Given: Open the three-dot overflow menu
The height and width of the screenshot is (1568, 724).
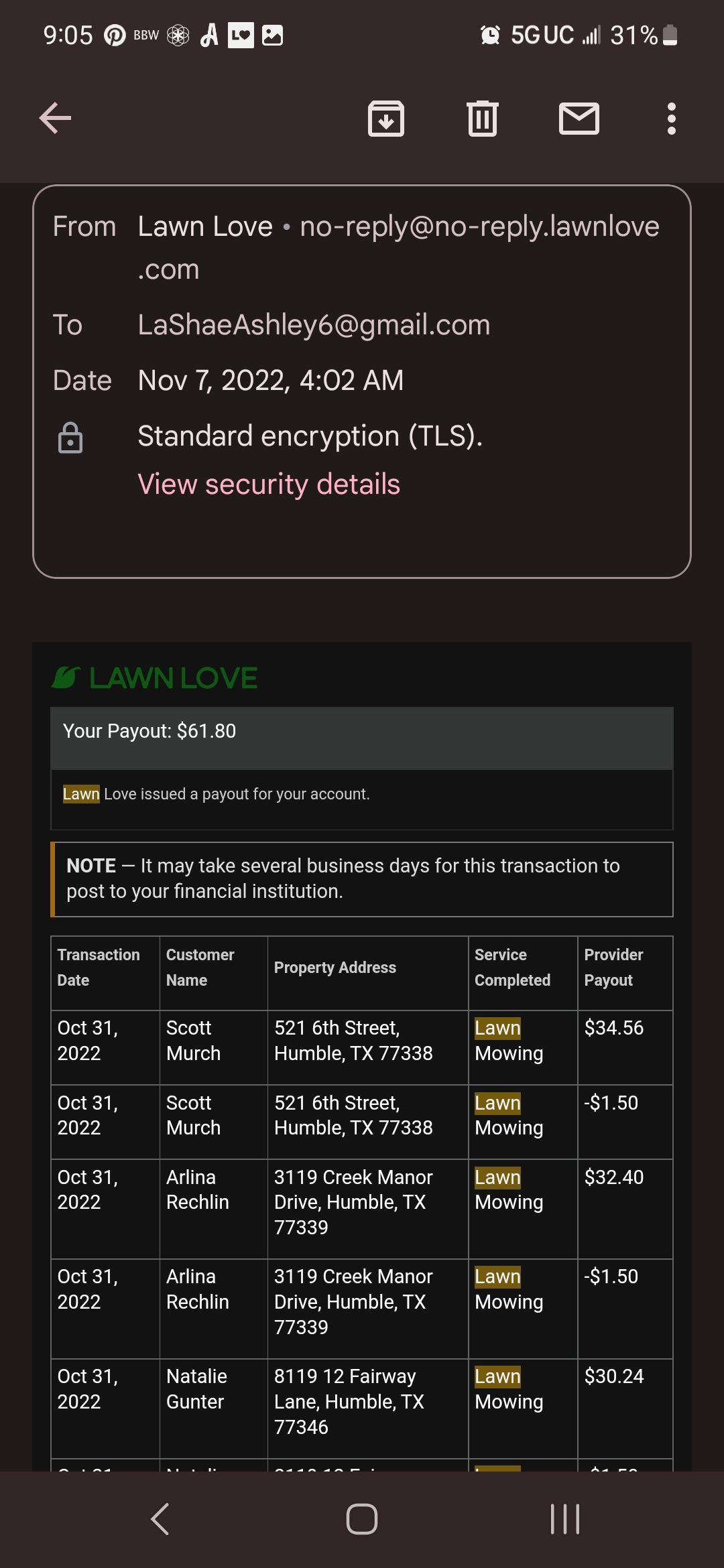Looking at the screenshot, I should [x=671, y=119].
